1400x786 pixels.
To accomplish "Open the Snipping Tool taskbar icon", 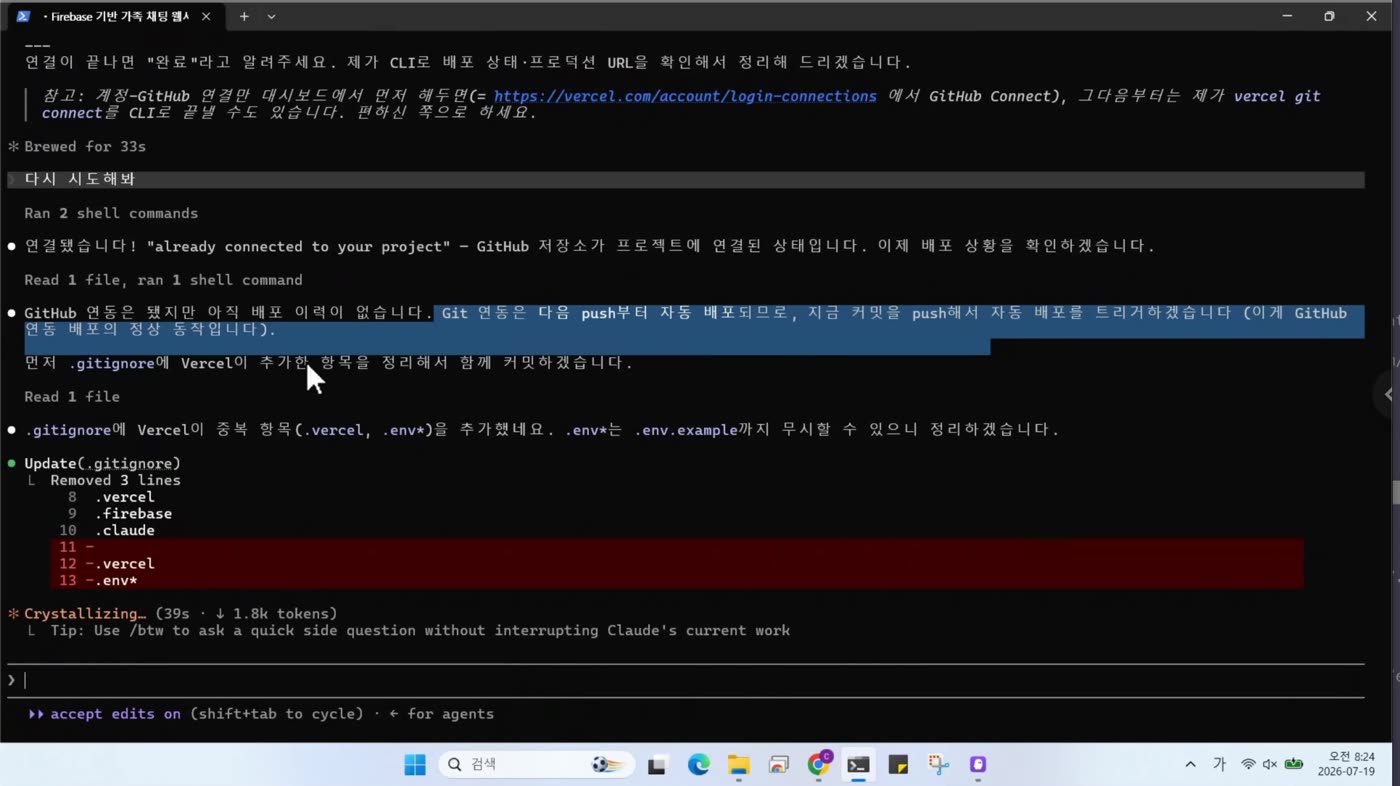I will pyautogui.click(x=938, y=765).
